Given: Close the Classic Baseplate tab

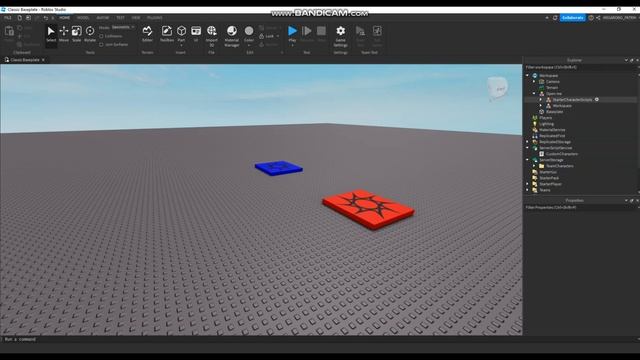Looking at the screenshot, I should [x=43, y=60].
